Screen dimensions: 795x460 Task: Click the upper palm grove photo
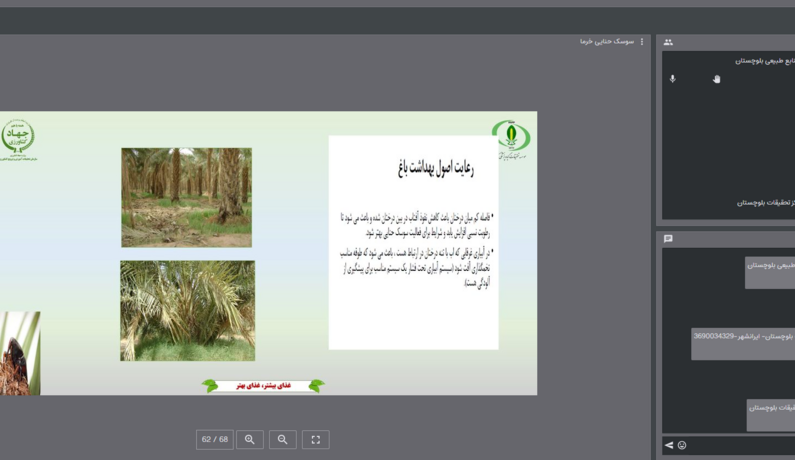[x=187, y=197]
